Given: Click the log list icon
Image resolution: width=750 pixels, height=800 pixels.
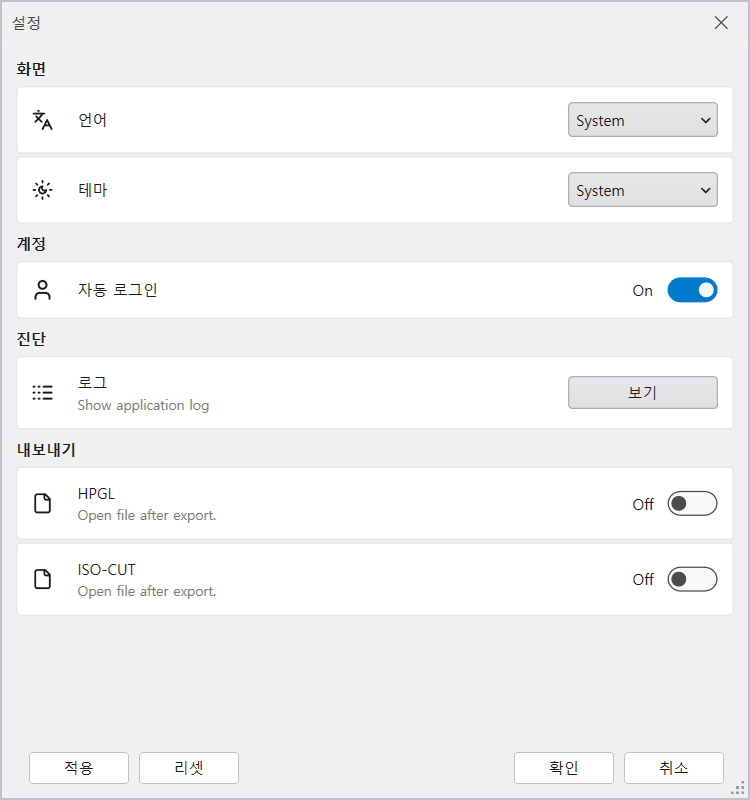Looking at the screenshot, I should tap(42, 392).
